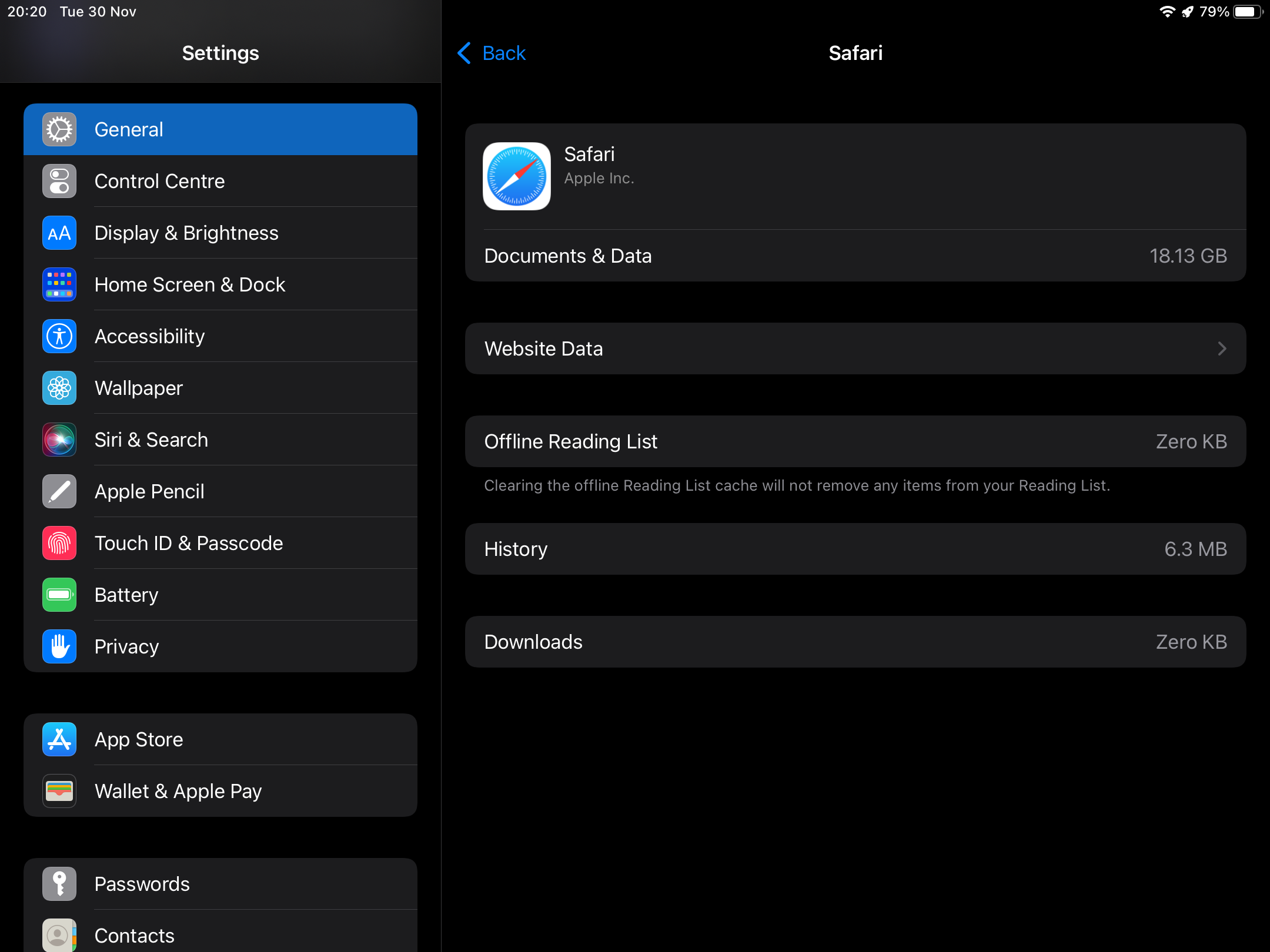Image resolution: width=1270 pixels, height=952 pixels.
Task: Open Siri & Search settings
Action: [x=220, y=440]
